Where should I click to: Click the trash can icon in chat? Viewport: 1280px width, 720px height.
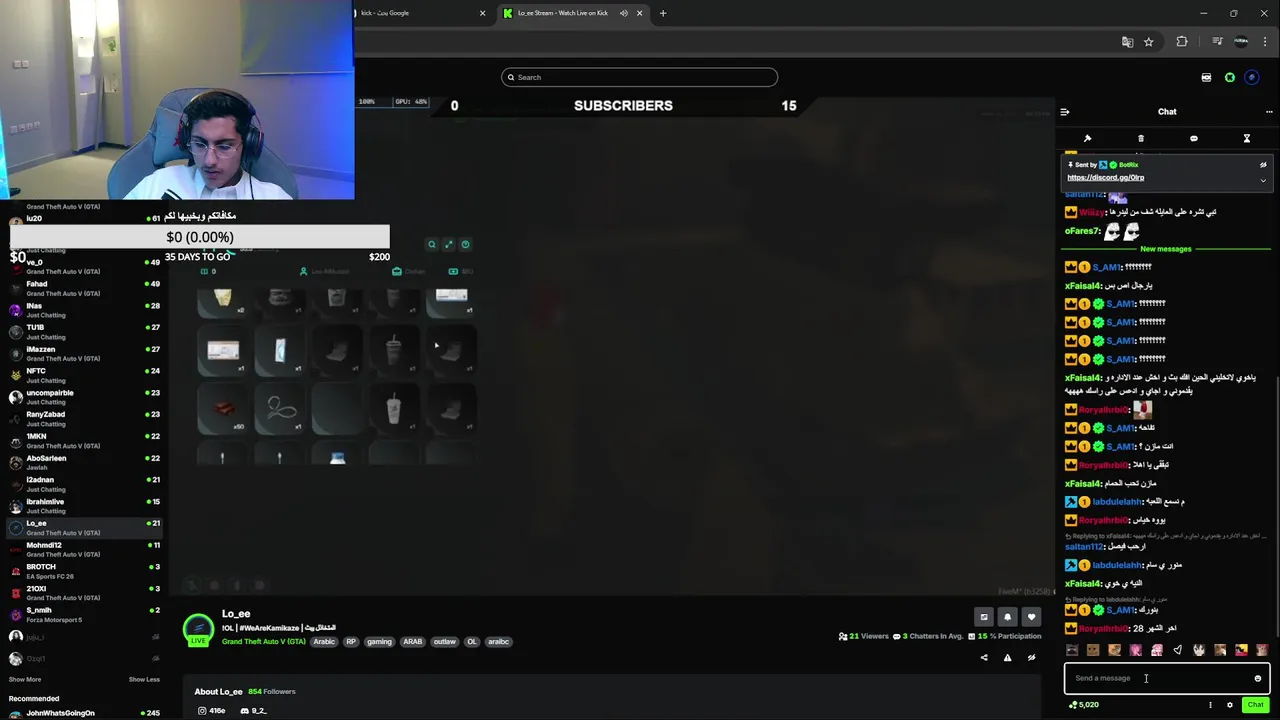tap(1141, 139)
